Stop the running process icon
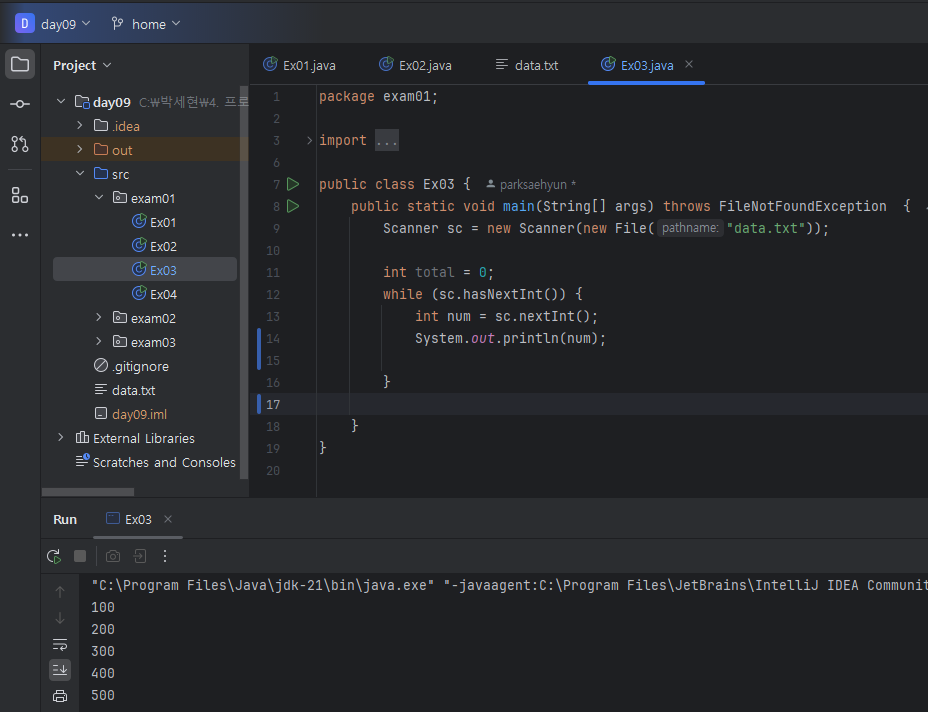The image size is (928, 712). 80,556
